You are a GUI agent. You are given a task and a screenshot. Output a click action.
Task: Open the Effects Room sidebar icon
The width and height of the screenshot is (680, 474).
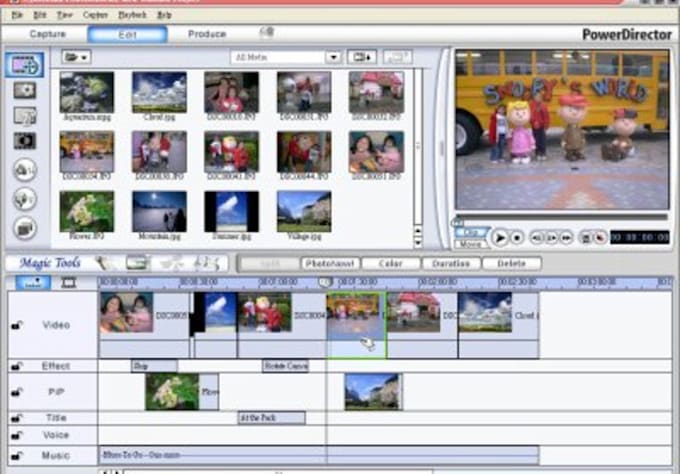25,91
